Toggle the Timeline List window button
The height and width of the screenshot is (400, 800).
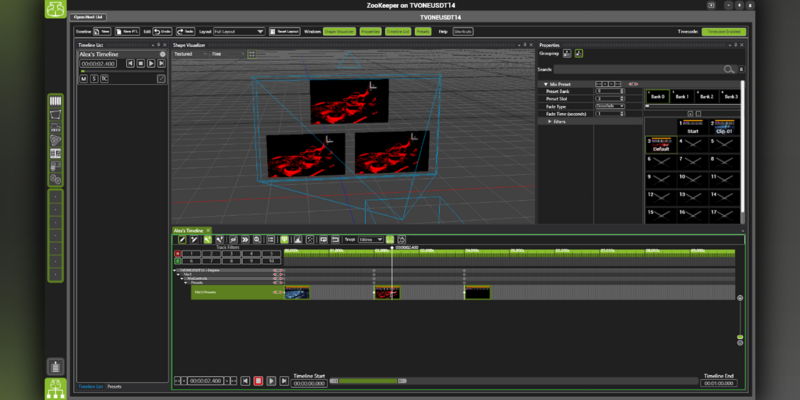(x=398, y=32)
